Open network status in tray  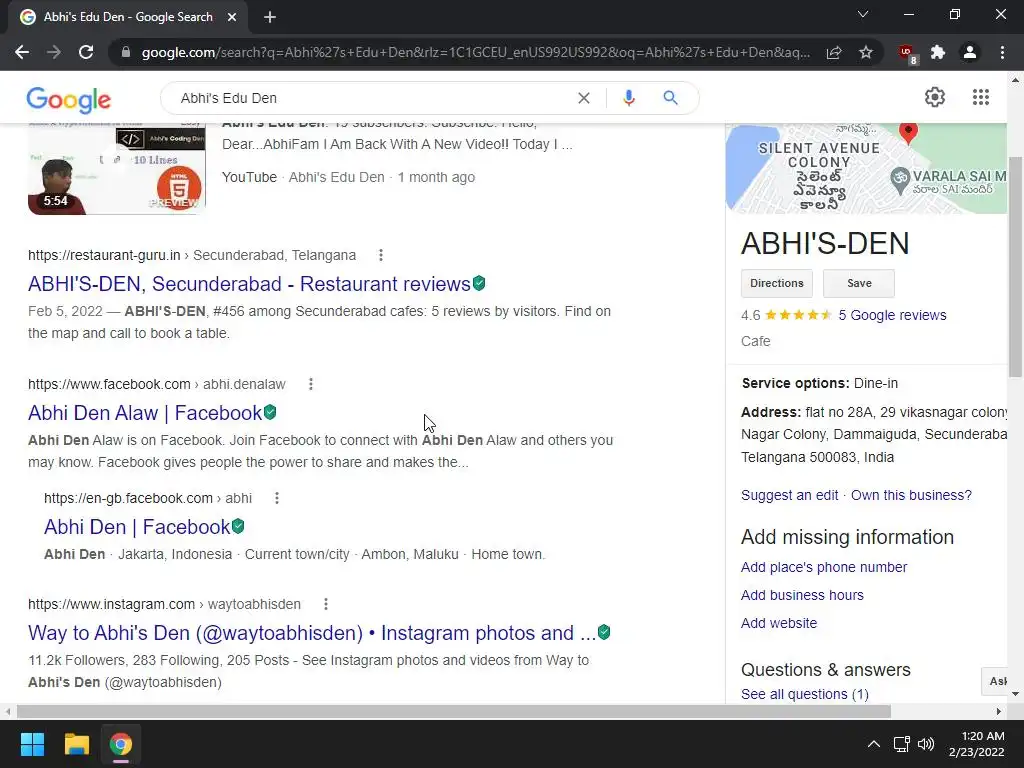(902, 744)
